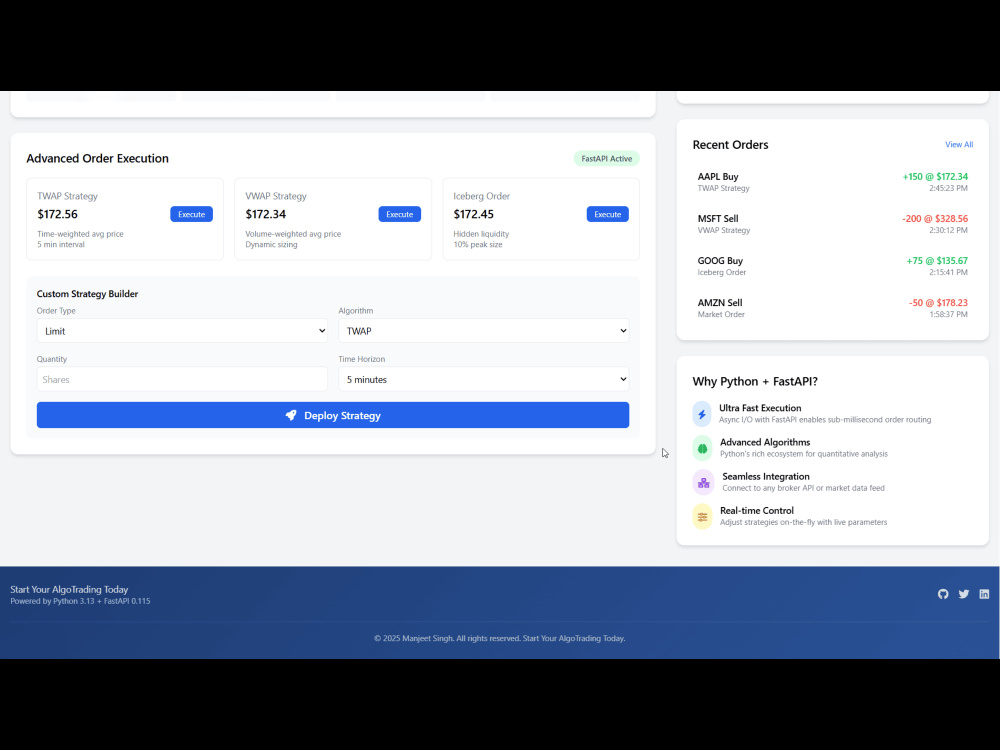Click the Seamless Integration network icon

click(x=703, y=483)
